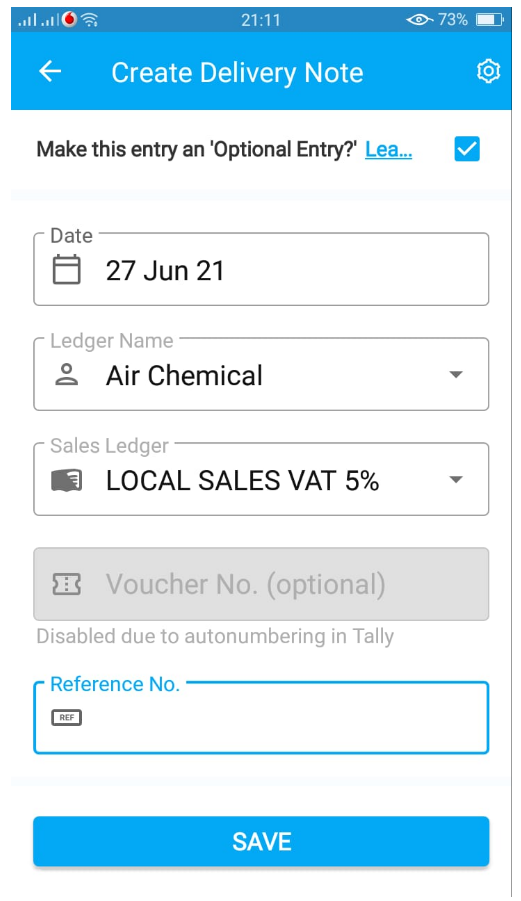Viewport: 521px width, 901px height.
Task: Tap the battery icon in status bar
Action: pyautogui.click(x=489, y=20)
